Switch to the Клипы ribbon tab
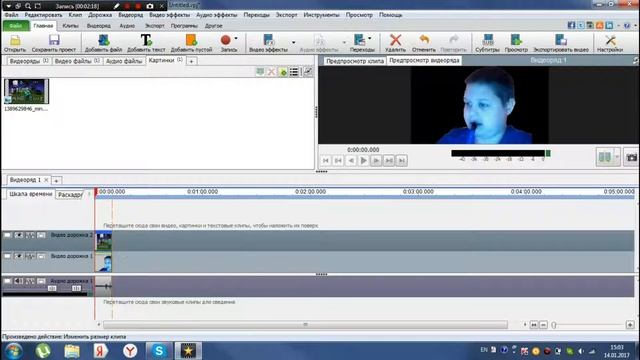 coord(71,26)
